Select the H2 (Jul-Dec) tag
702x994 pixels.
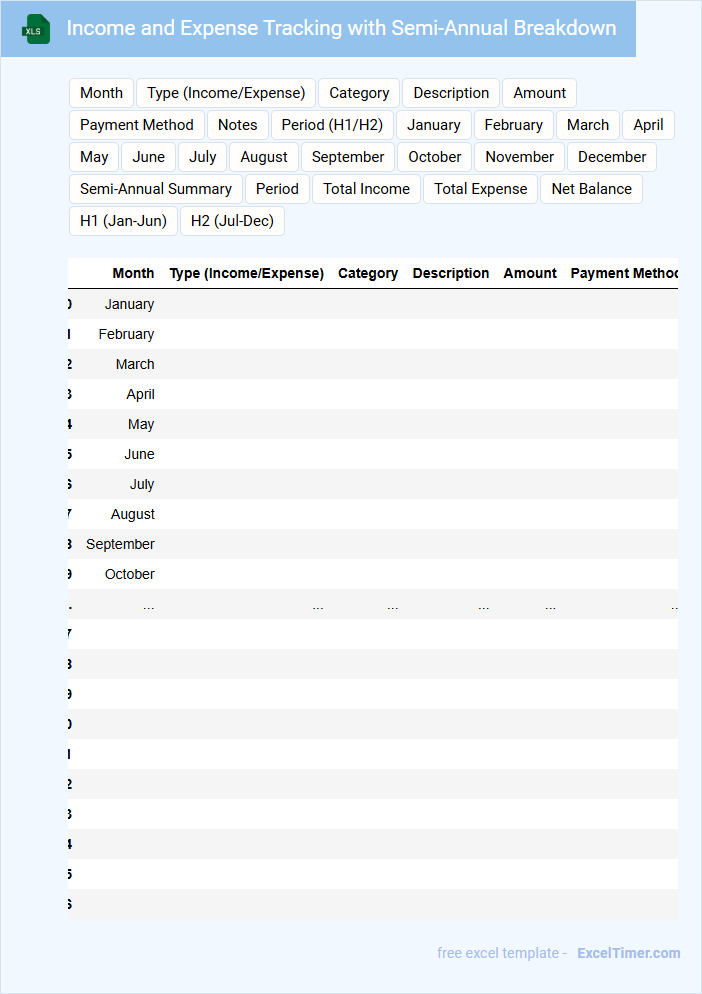[232, 221]
